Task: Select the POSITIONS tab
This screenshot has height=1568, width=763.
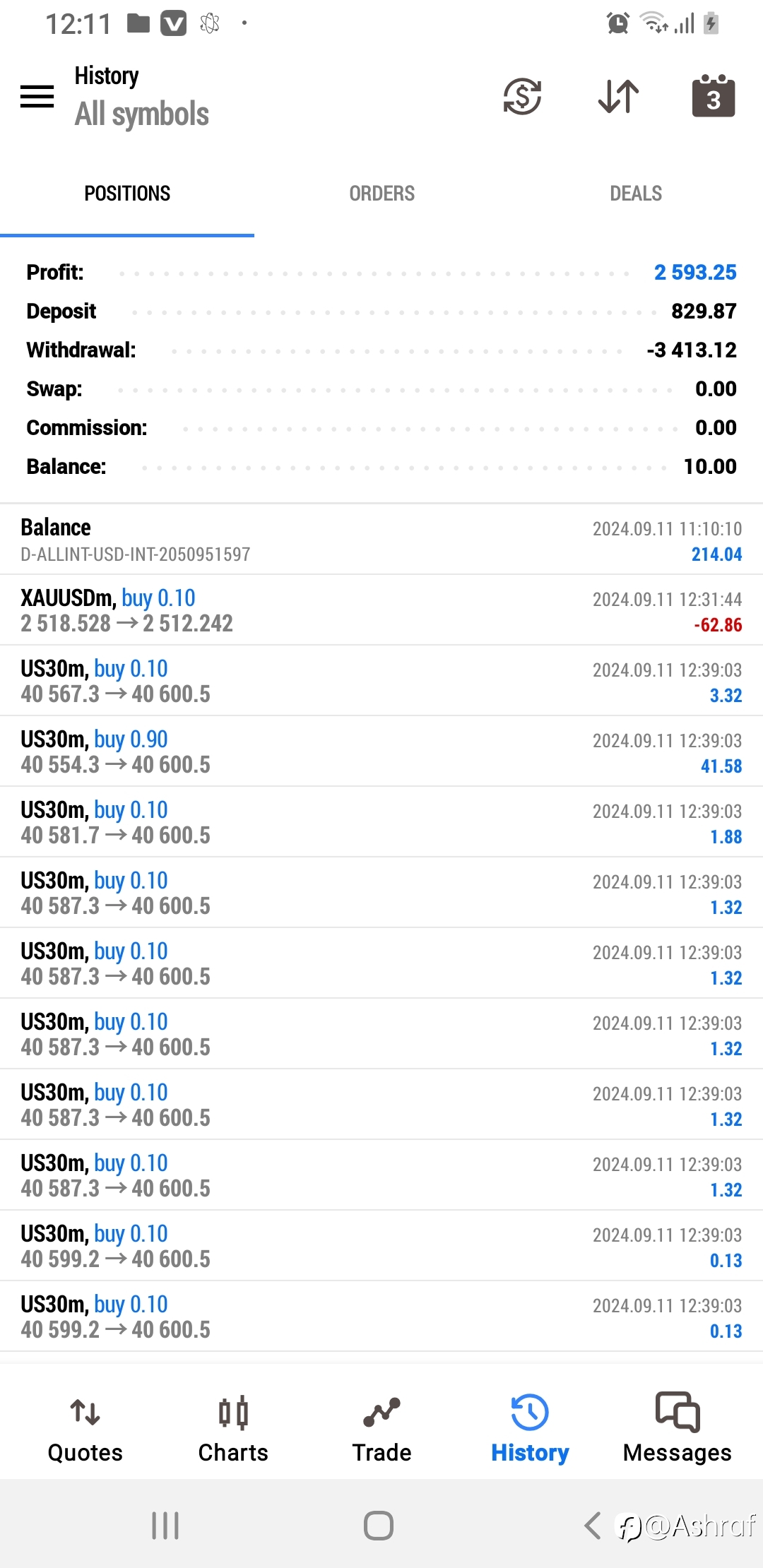Action: [x=127, y=194]
